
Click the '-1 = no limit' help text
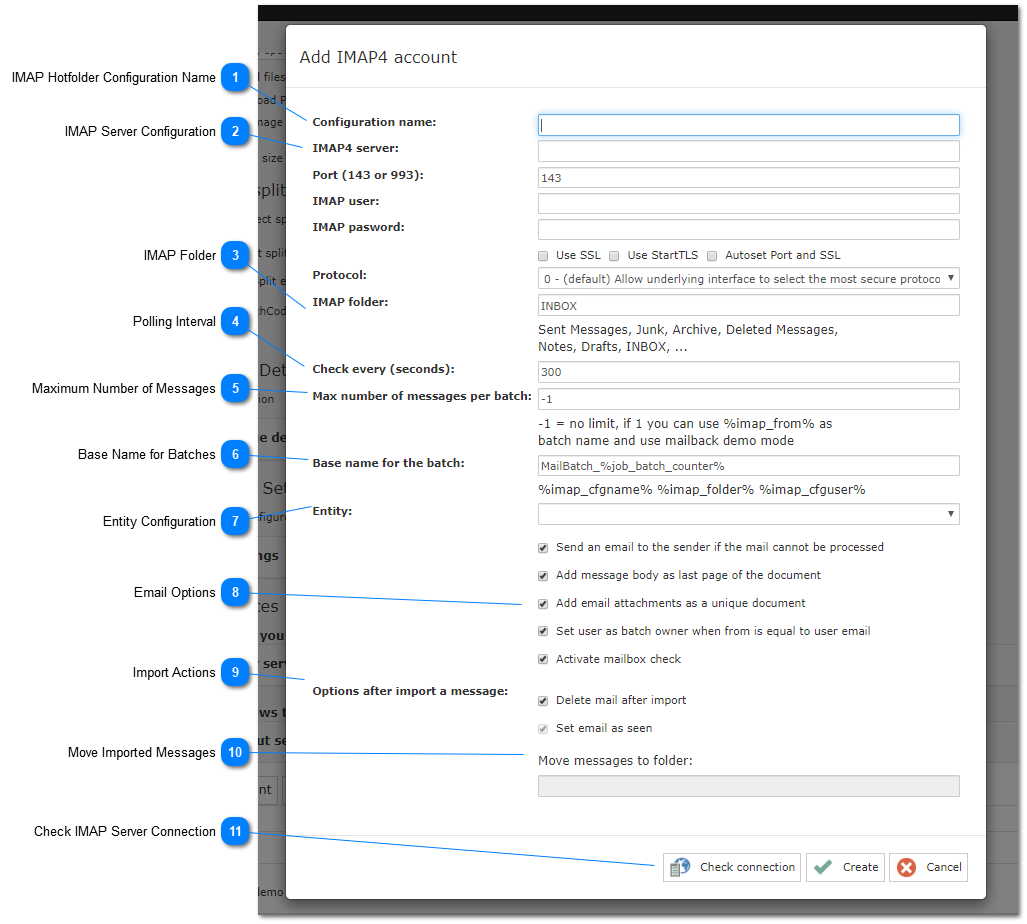685,432
